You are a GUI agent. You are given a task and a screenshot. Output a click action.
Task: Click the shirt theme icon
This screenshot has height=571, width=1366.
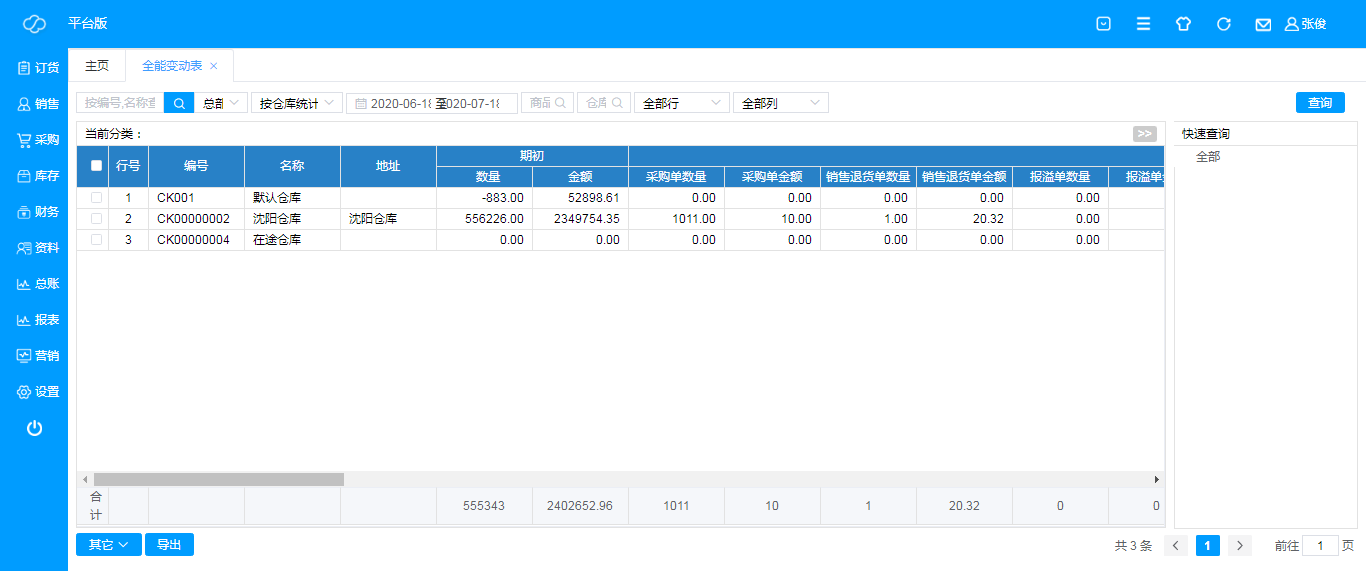[1183, 24]
